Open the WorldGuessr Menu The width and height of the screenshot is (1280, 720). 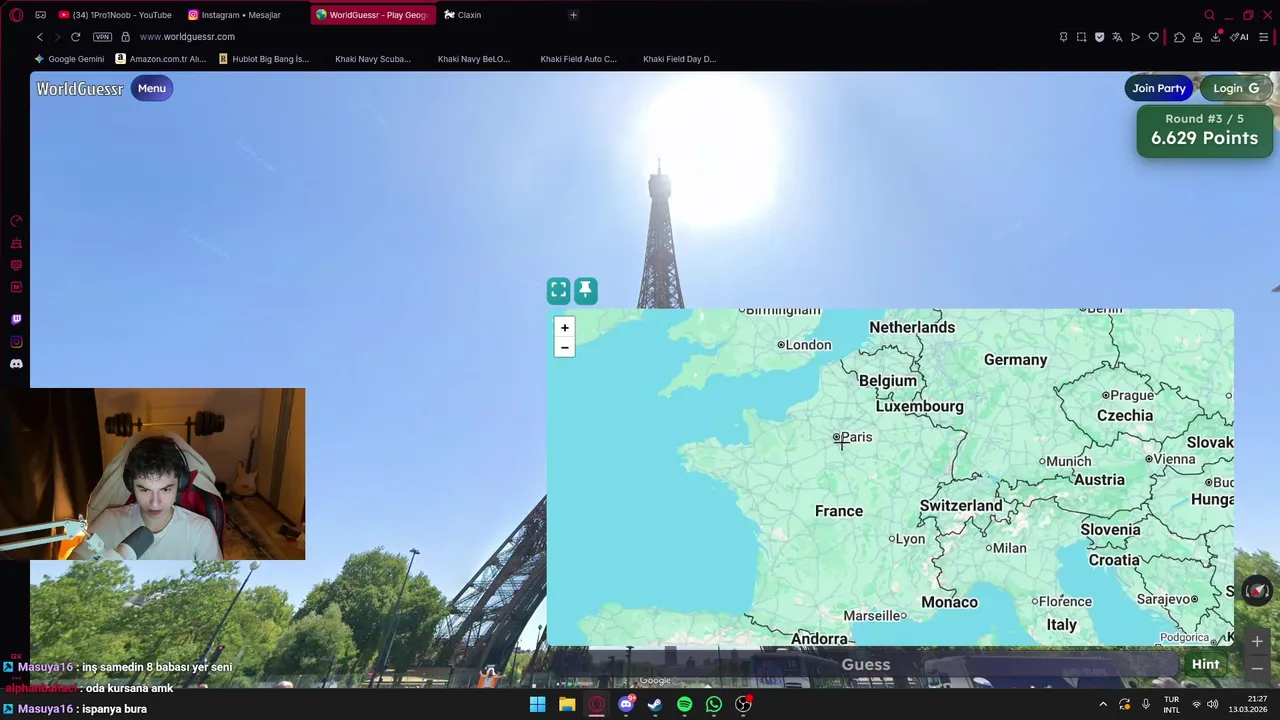[x=152, y=88]
